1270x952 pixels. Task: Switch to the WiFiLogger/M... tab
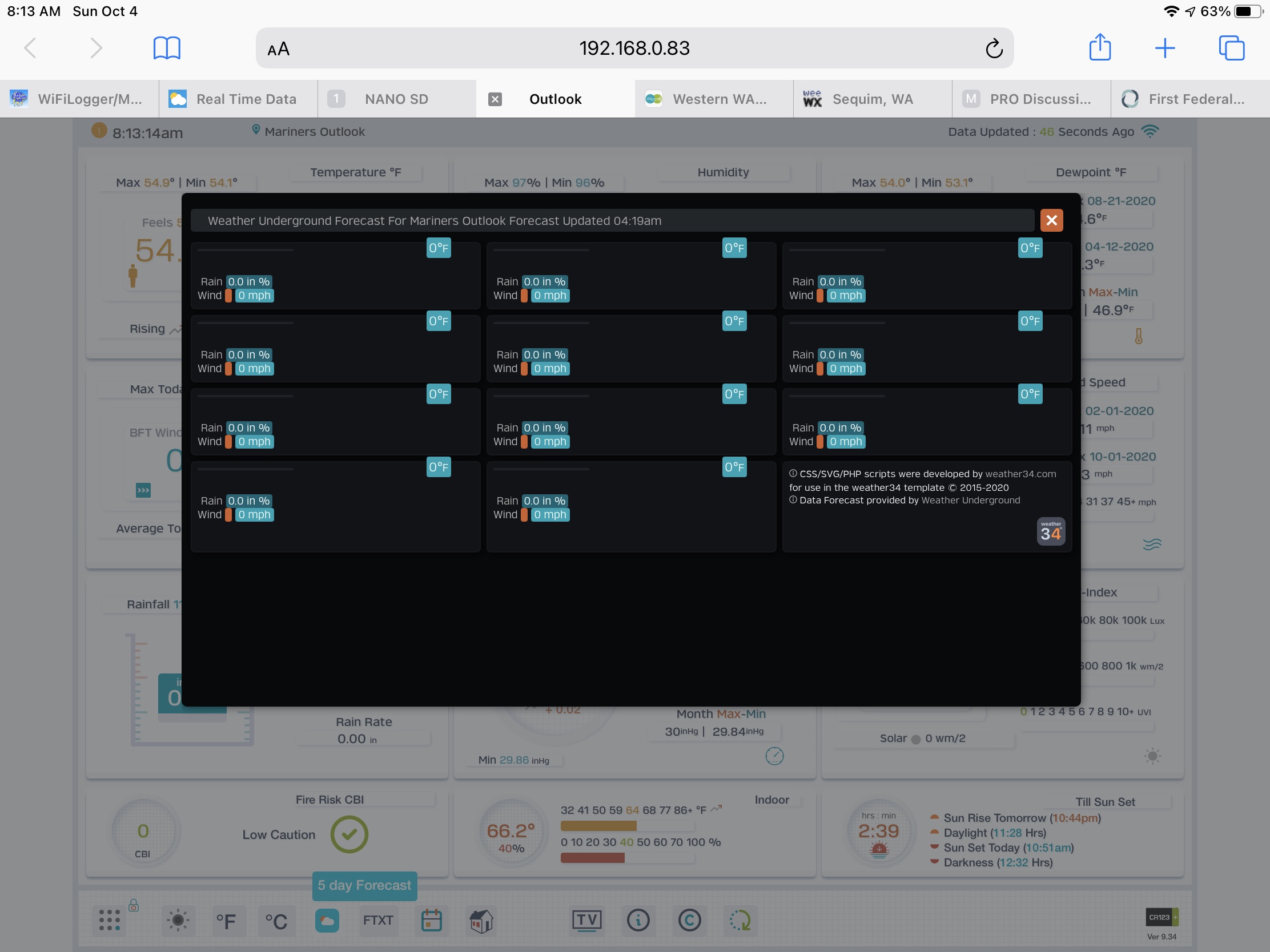[x=79, y=99]
